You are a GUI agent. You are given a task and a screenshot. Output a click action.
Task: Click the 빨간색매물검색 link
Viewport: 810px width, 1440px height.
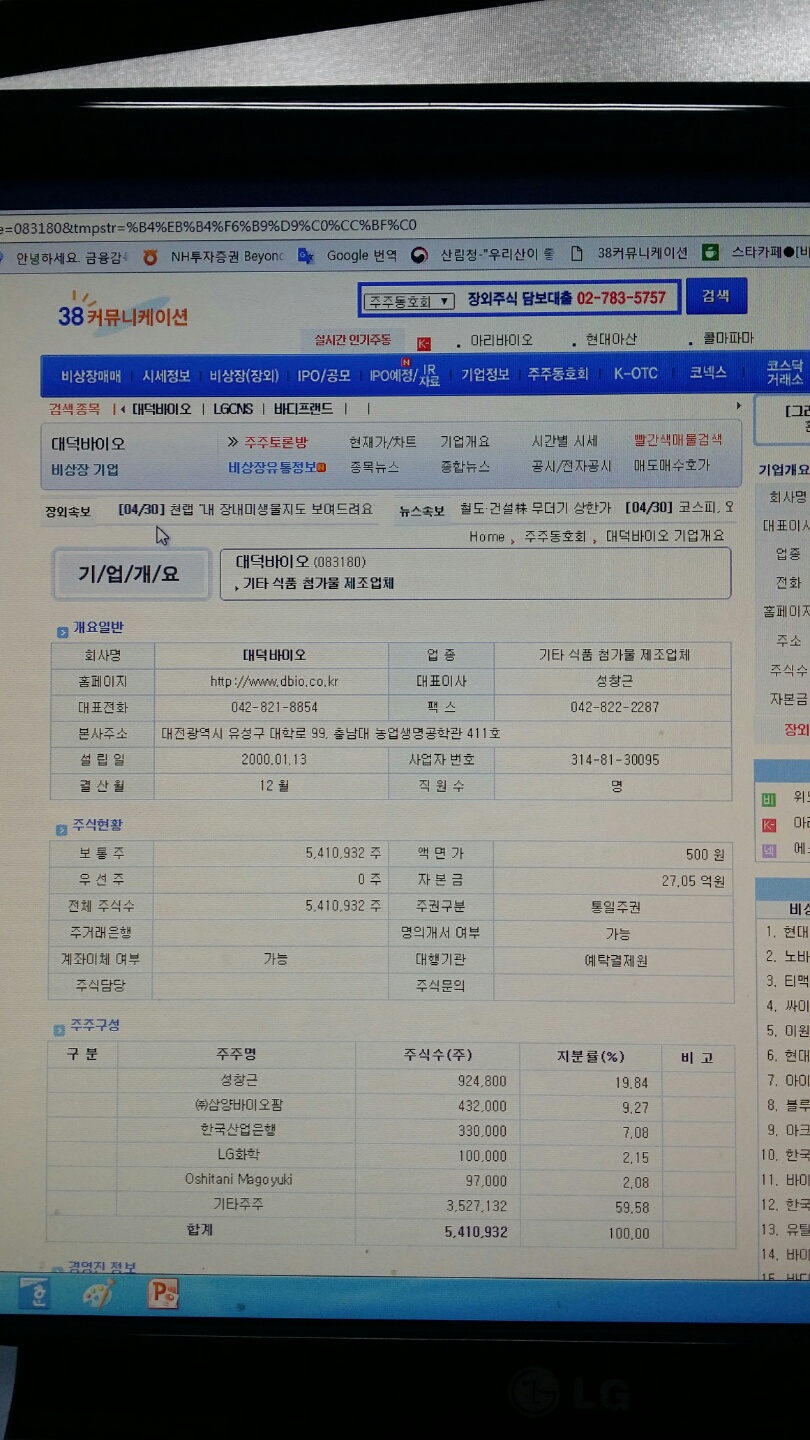pos(677,440)
